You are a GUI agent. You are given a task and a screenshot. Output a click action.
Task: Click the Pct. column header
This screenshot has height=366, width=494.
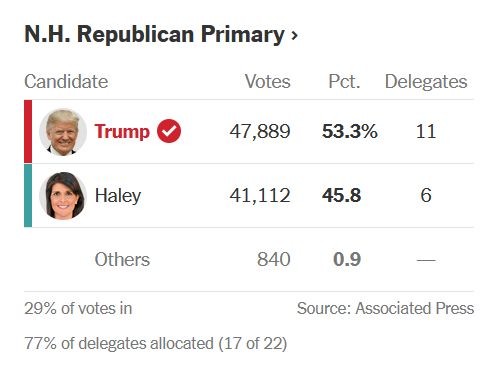[344, 82]
